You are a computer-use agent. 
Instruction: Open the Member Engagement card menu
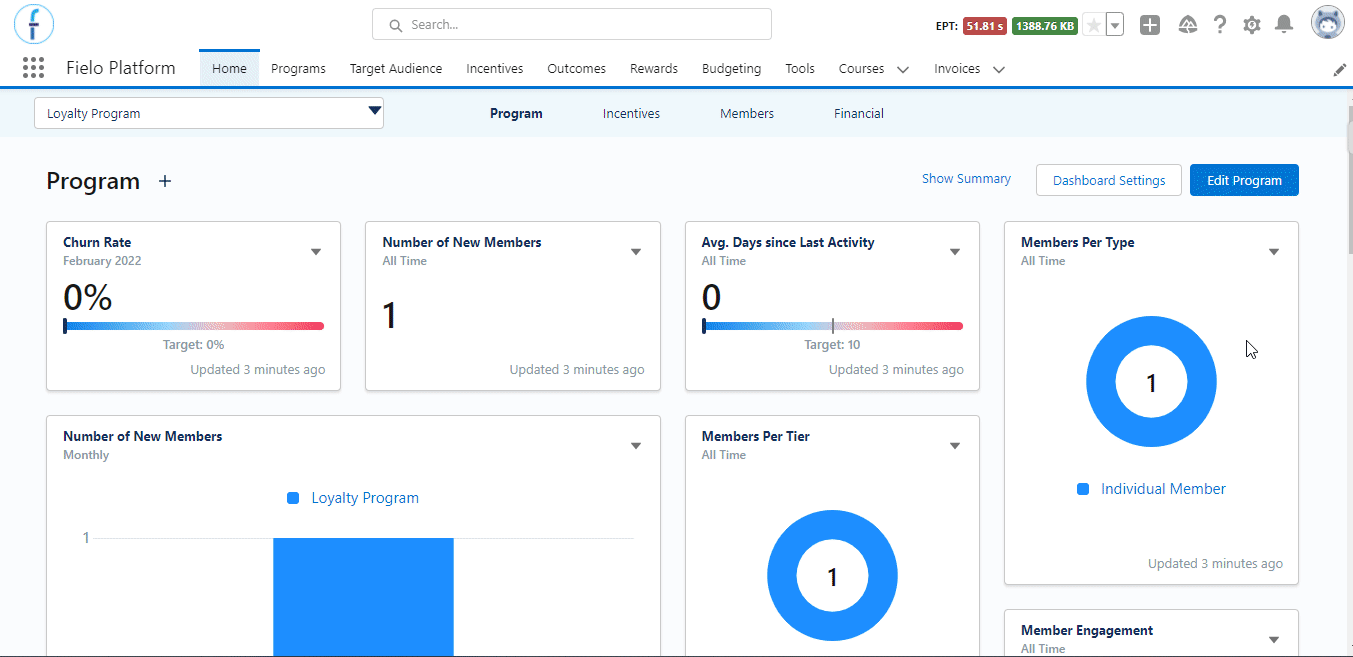pos(1274,640)
